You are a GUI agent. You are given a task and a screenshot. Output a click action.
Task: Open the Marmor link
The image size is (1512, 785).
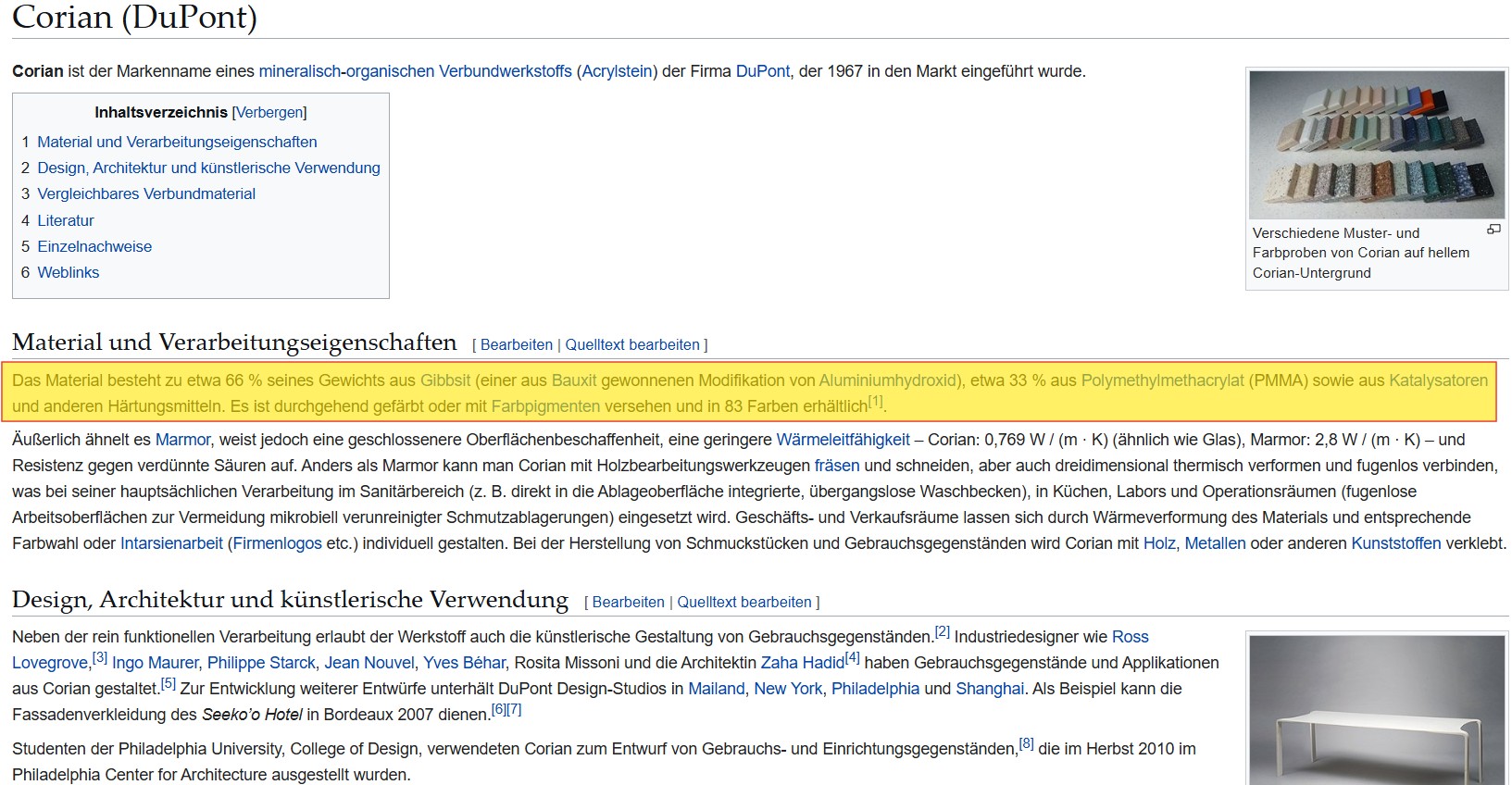(182, 440)
